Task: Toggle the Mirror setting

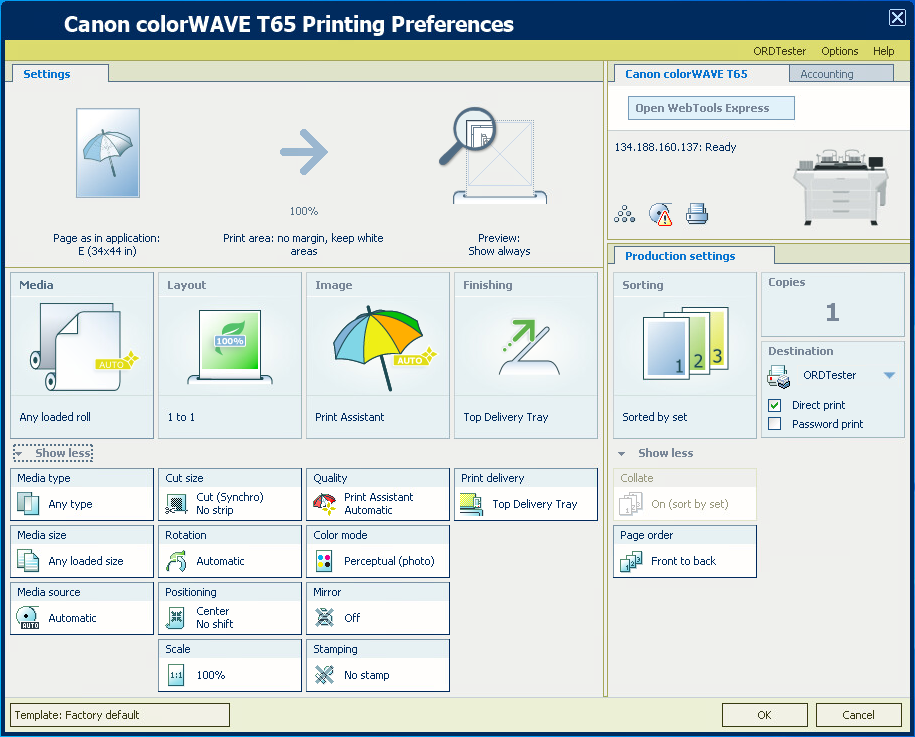Action: 378,609
